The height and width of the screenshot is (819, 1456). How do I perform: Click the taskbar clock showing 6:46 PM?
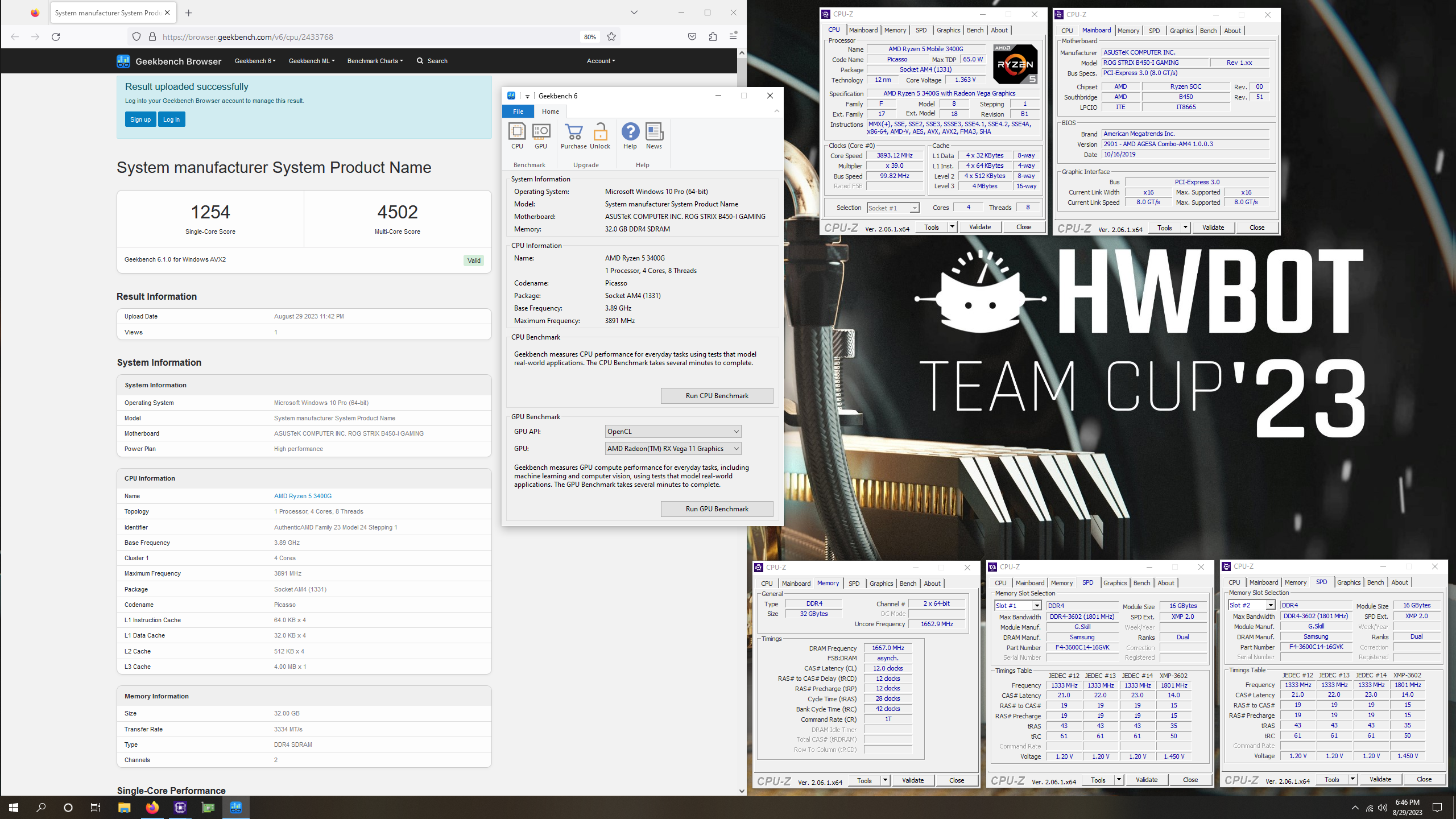point(1407,807)
